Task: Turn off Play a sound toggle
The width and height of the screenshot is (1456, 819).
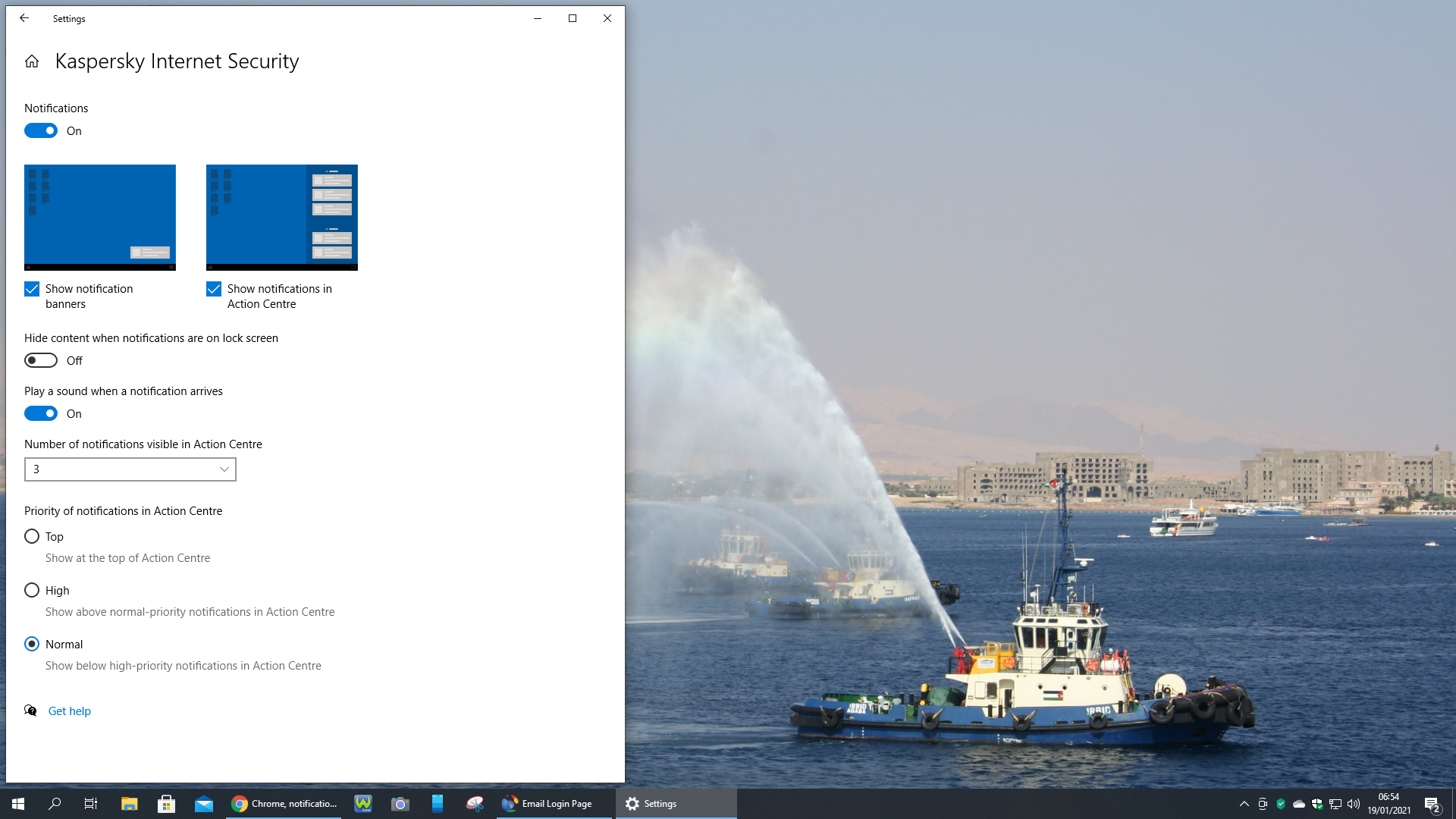Action: [41, 413]
